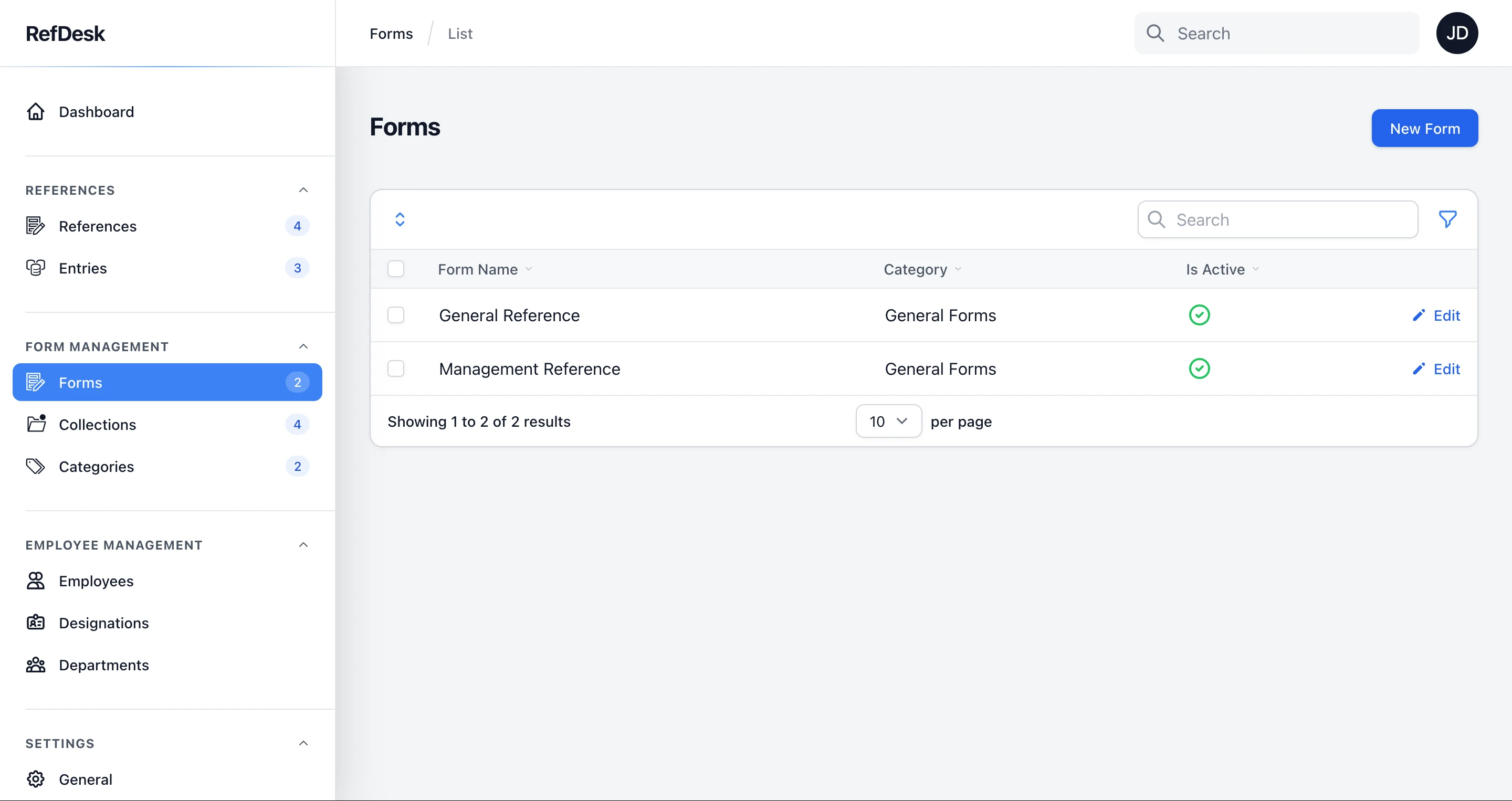
Task: Check the General Reference row checkbox
Action: tap(396, 315)
